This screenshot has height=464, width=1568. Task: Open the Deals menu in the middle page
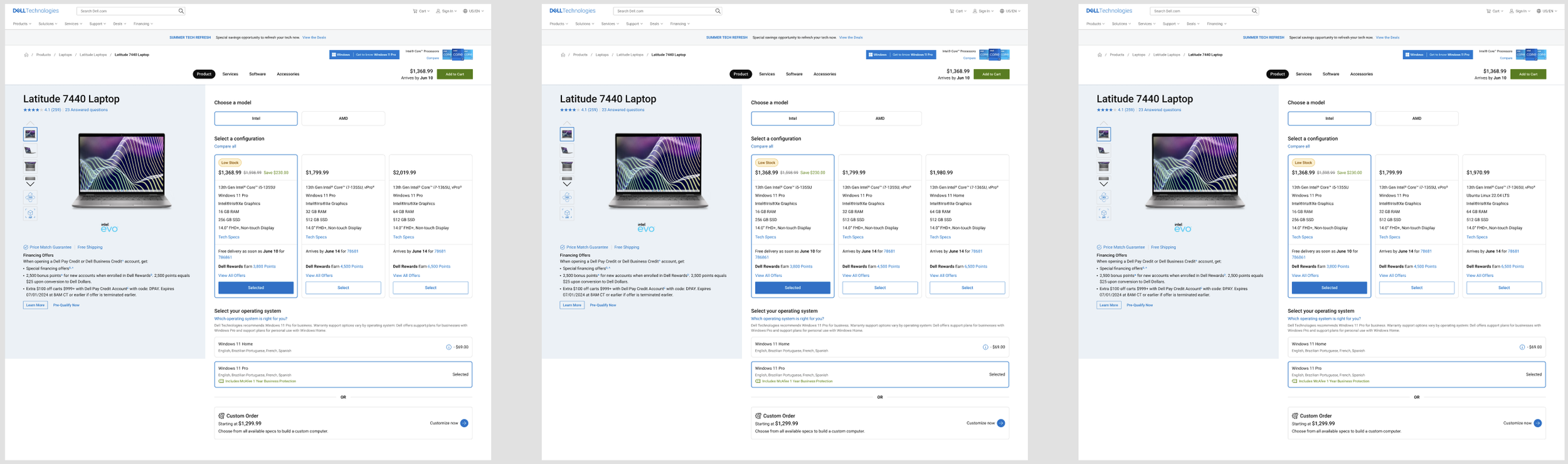pyautogui.click(x=656, y=24)
